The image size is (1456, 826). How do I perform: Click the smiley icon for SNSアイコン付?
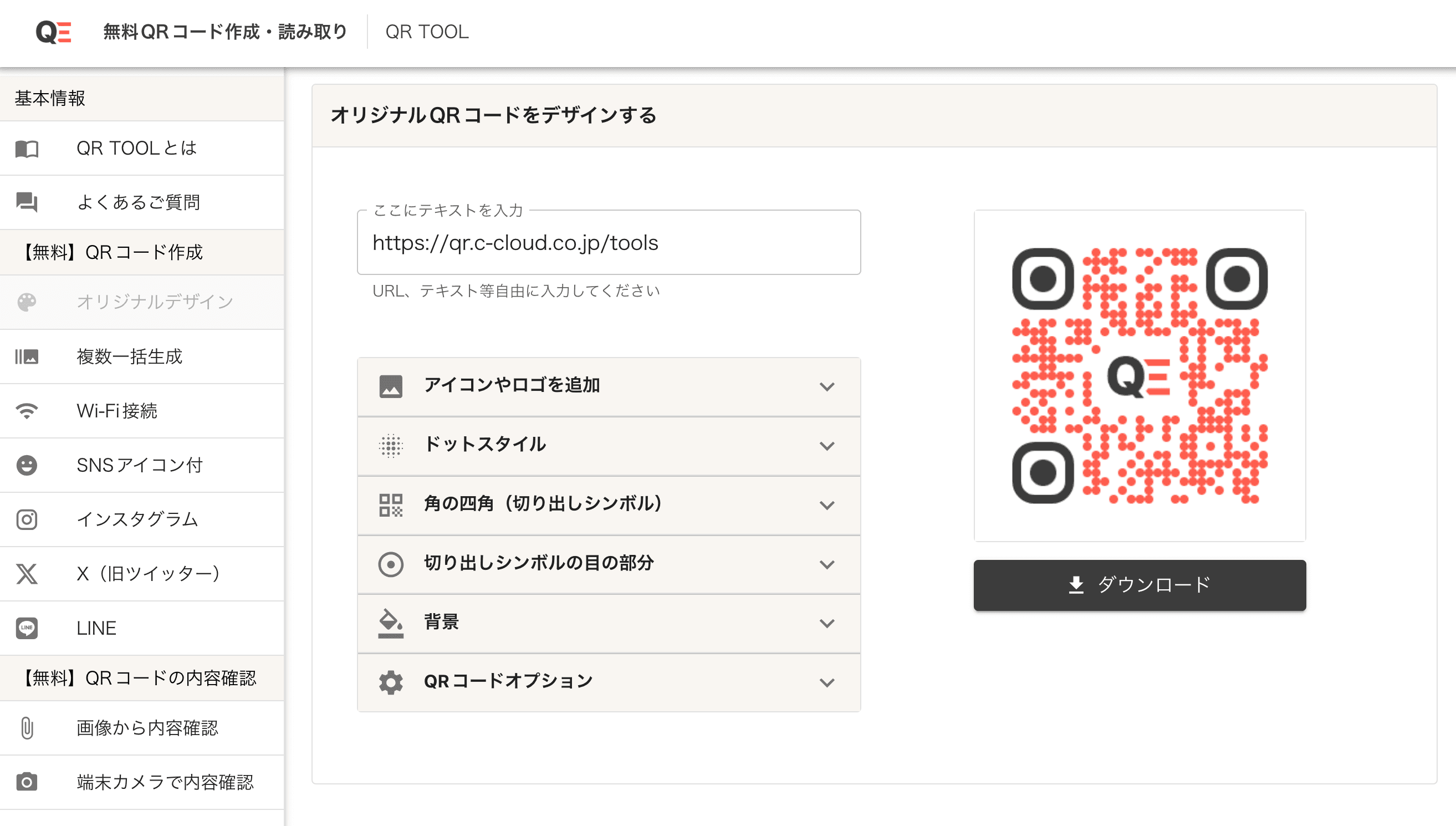[27, 465]
